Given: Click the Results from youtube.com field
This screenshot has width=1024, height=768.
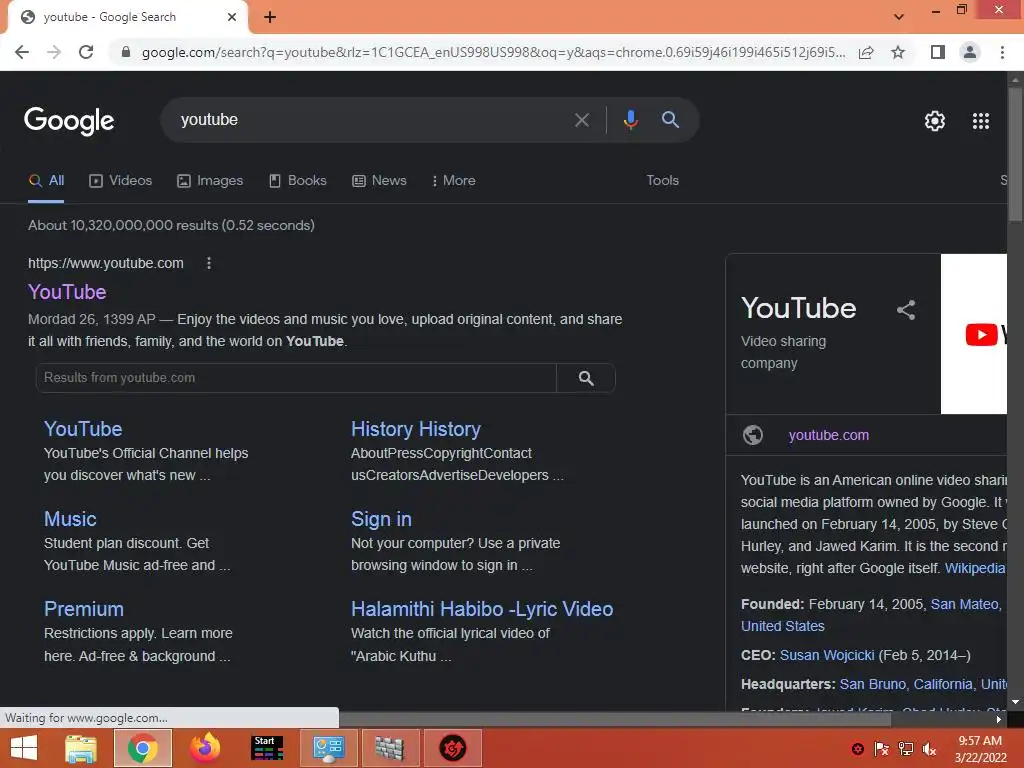Looking at the screenshot, I should (x=296, y=378).
